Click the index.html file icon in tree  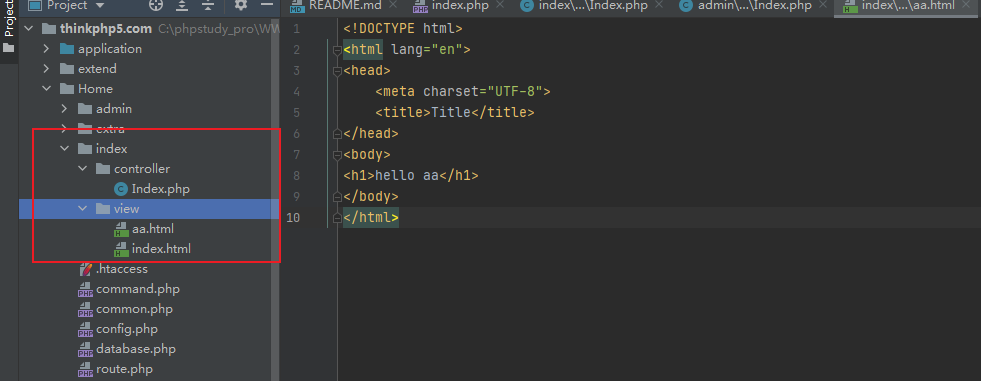point(121,250)
